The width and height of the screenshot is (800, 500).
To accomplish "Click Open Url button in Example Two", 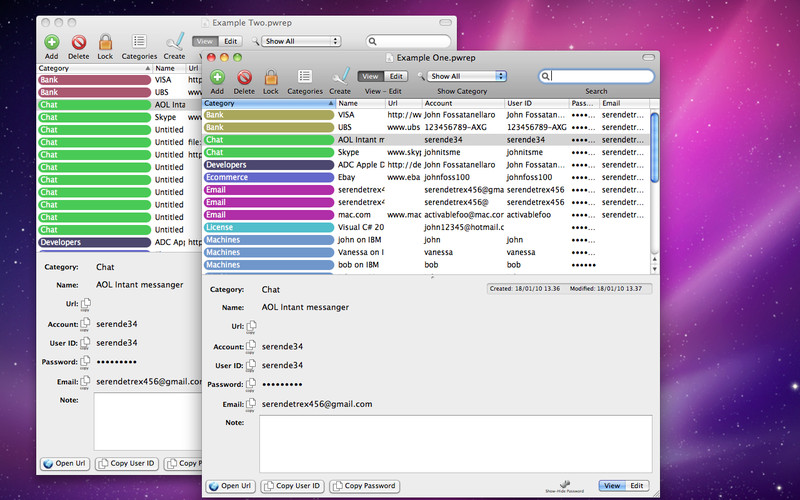I will (65, 464).
